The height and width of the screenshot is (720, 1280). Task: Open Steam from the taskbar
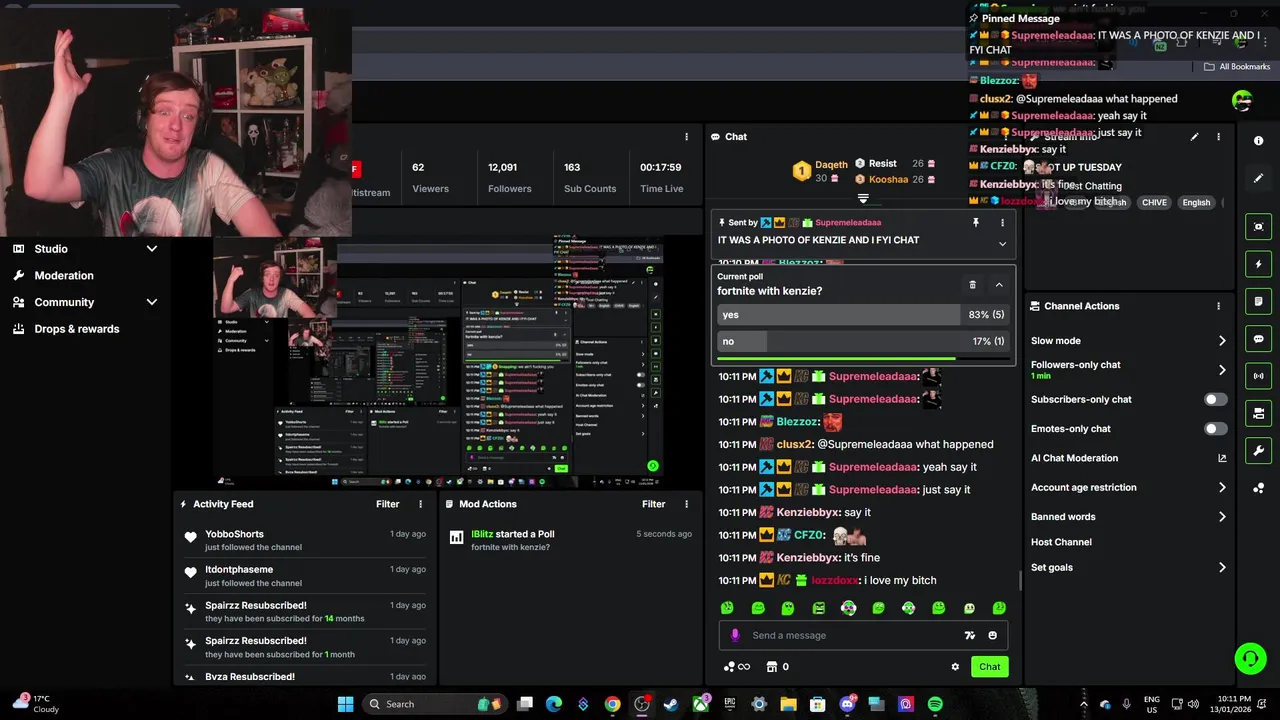pyautogui.click(x=671, y=704)
